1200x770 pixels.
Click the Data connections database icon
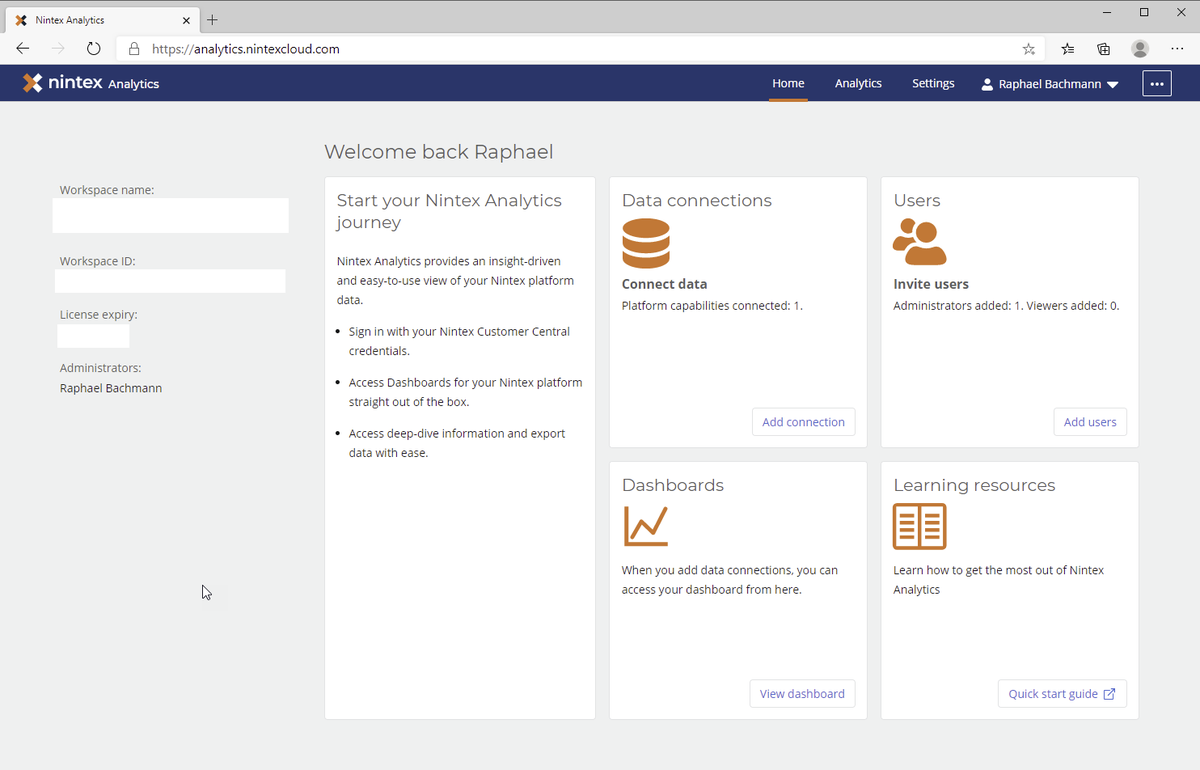(x=646, y=243)
